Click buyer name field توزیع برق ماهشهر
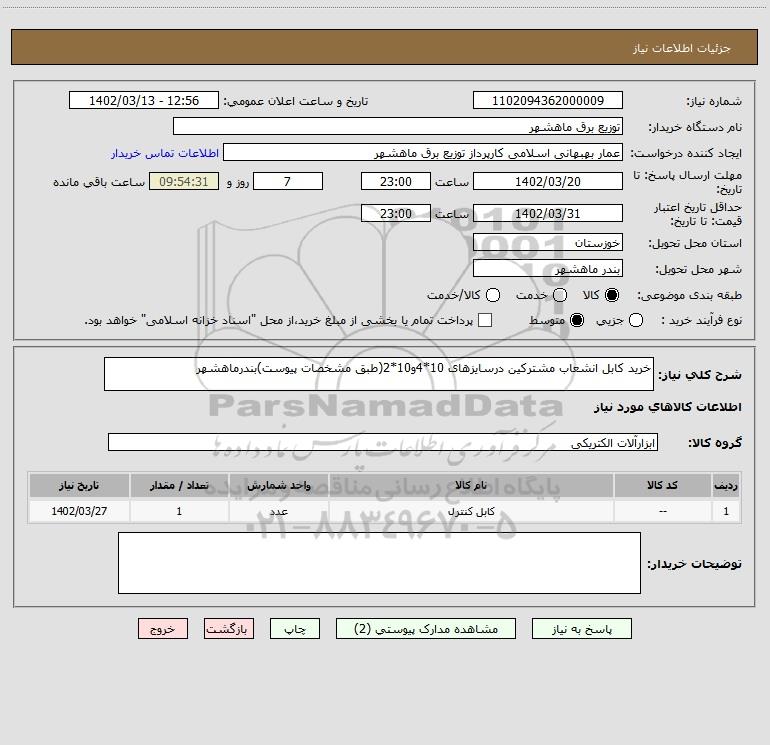The width and height of the screenshot is (770, 745). pos(398,126)
